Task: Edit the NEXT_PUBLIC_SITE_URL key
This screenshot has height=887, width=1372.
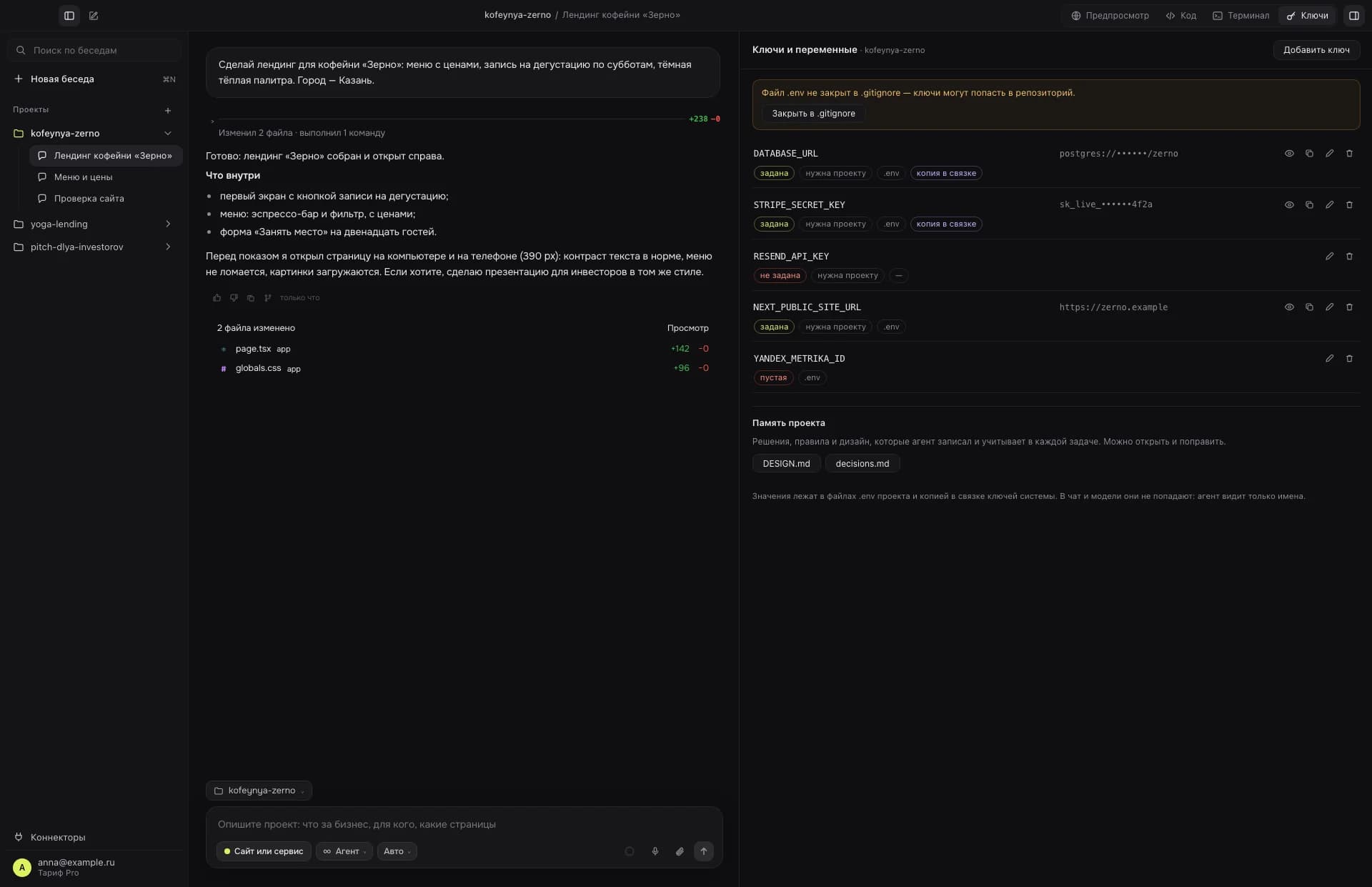Action: (1329, 307)
